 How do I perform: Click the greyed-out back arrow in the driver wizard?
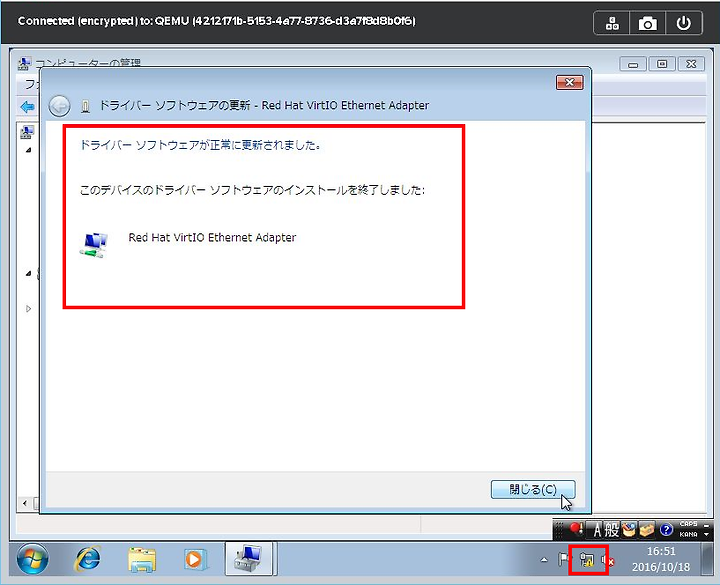point(60,106)
